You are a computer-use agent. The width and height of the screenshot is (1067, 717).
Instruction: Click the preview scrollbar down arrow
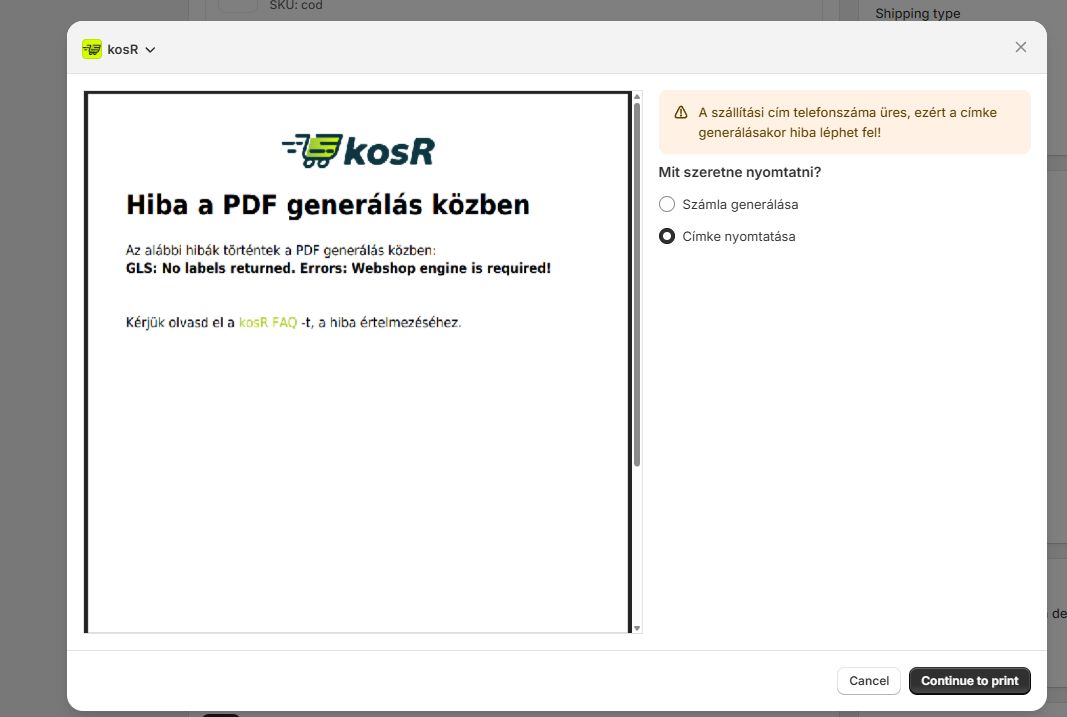point(637,628)
